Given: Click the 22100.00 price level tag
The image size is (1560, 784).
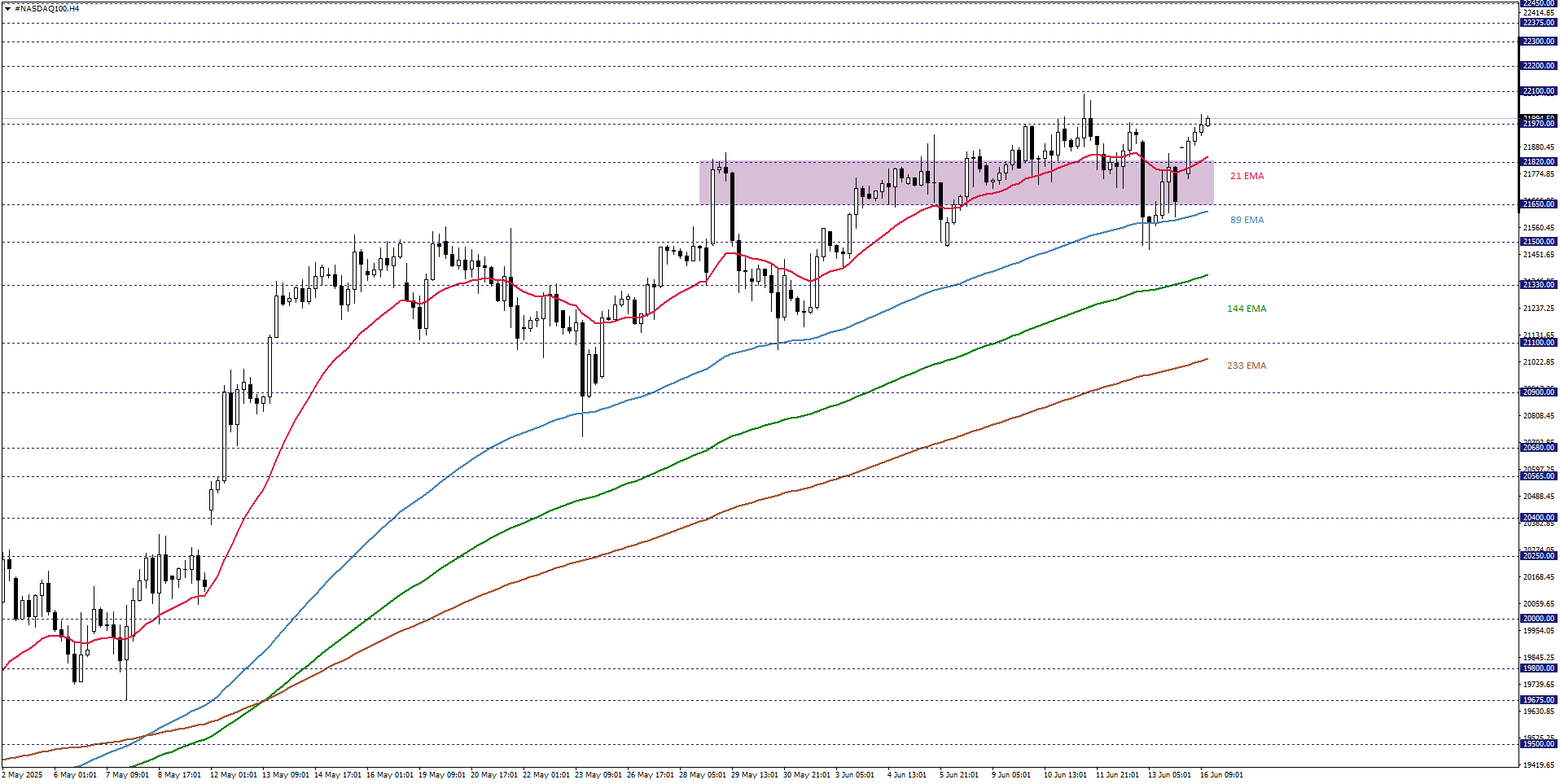Looking at the screenshot, I should 1538,91.
